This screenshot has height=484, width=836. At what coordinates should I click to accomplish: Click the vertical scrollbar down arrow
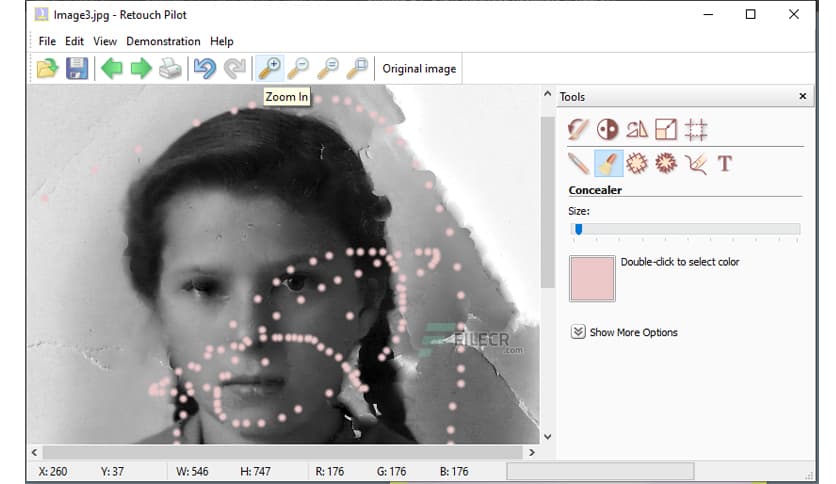pyautogui.click(x=547, y=437)
